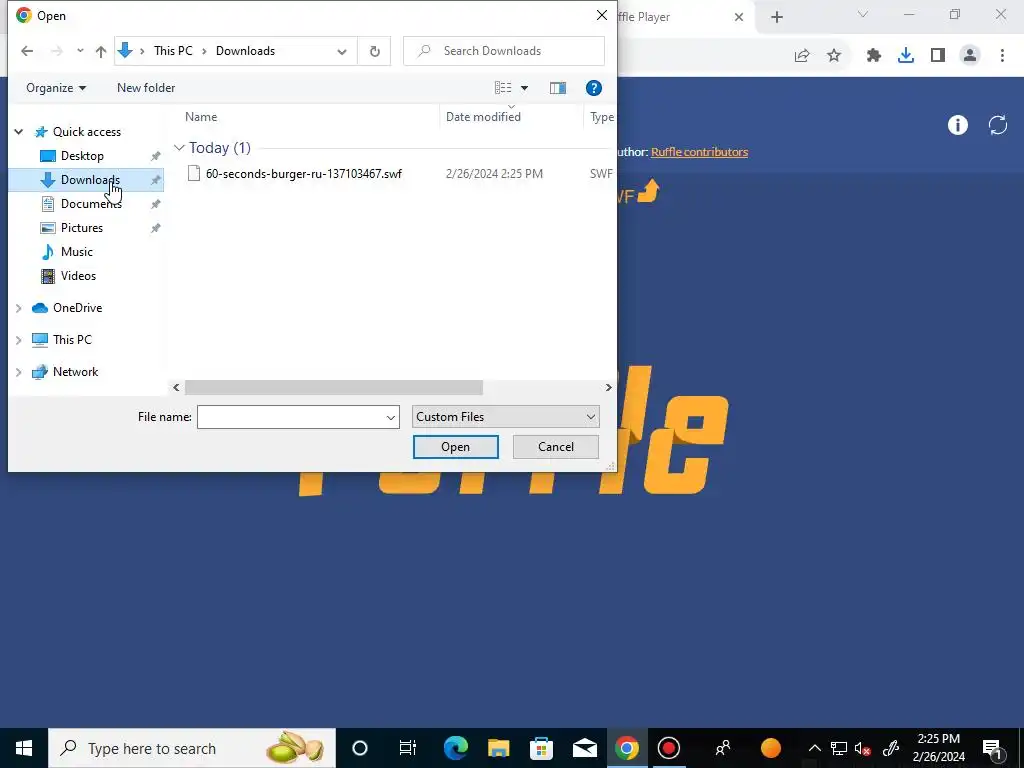The height and width of the screenshot is (768, 1024).
Task: Toggle Chrome side panel
Action: (x=938, y=56)
